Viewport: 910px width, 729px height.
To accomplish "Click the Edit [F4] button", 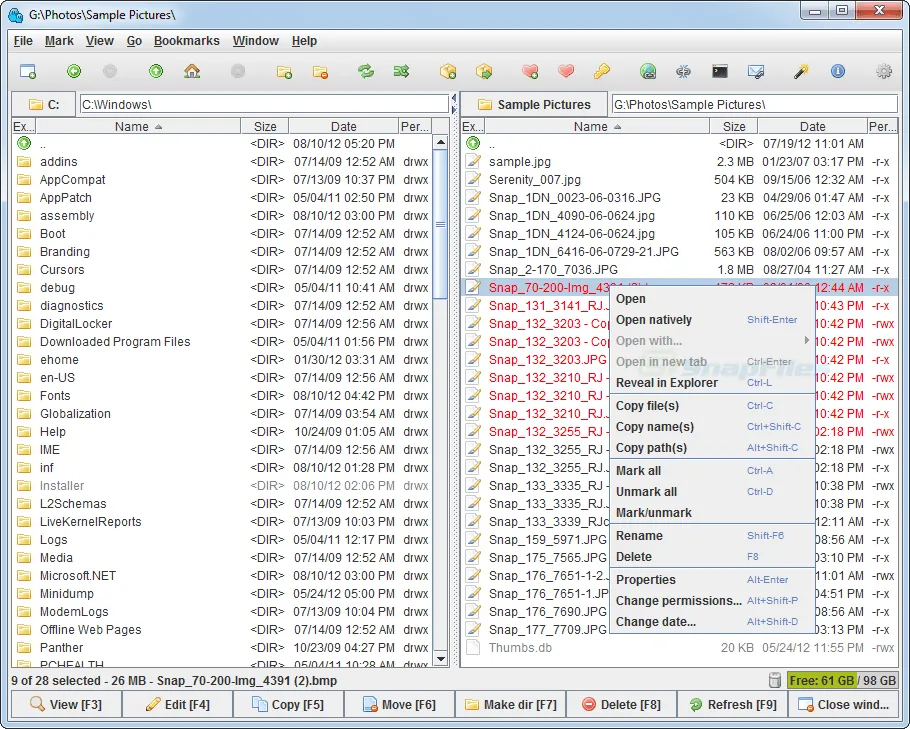I will (x=178, y=705).
